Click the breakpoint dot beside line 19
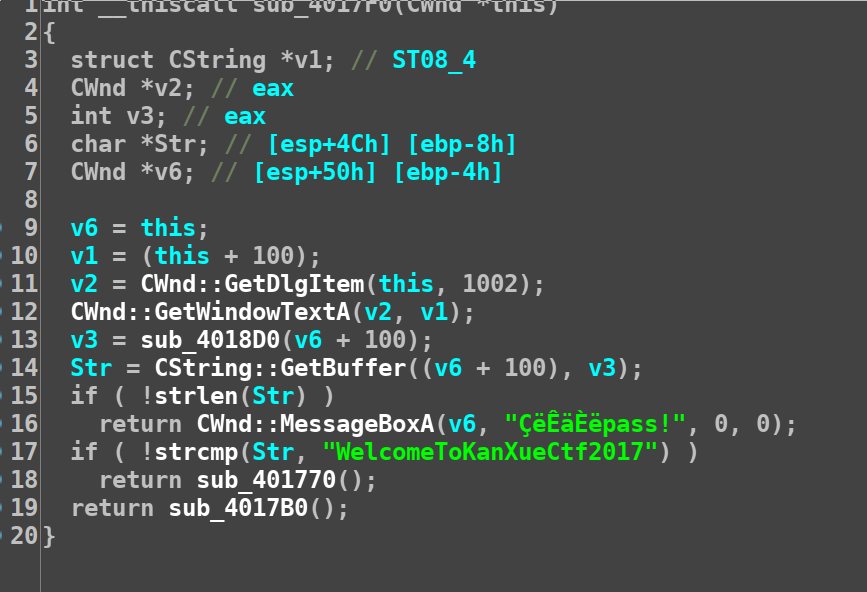Image resolution: width=867 pixels, height=592 pixels. coord(2,508)
